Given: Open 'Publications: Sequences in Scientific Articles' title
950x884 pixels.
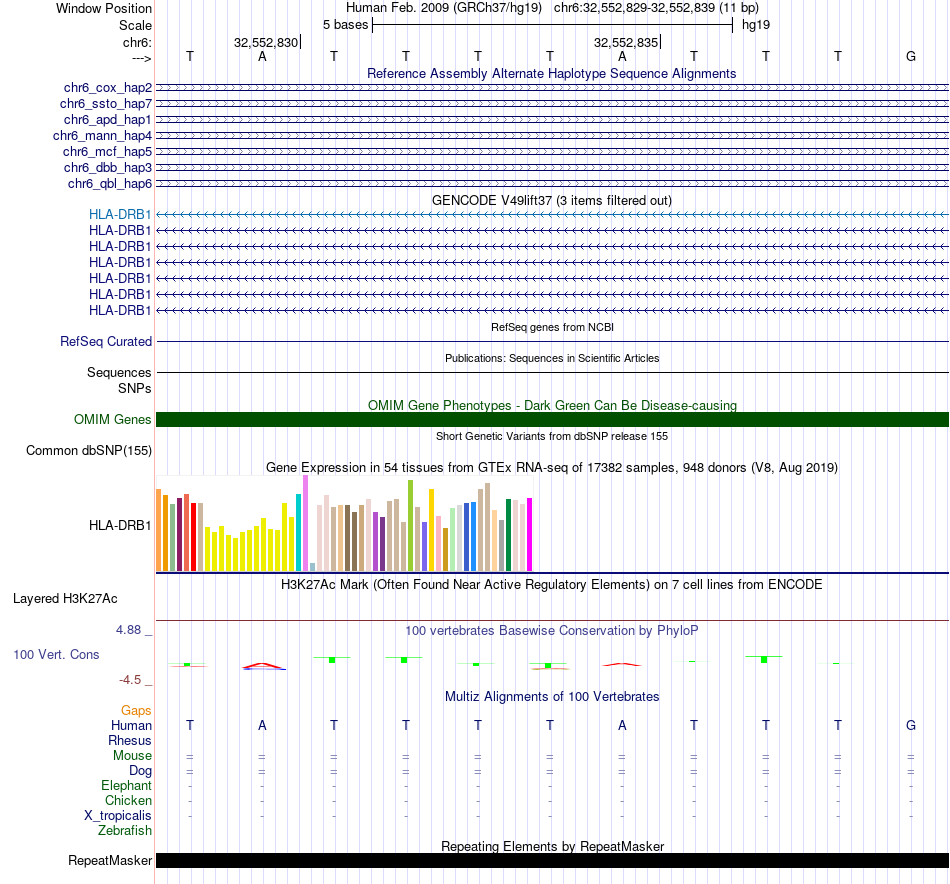Looking at the screenshot, I should tap(552, 358).
